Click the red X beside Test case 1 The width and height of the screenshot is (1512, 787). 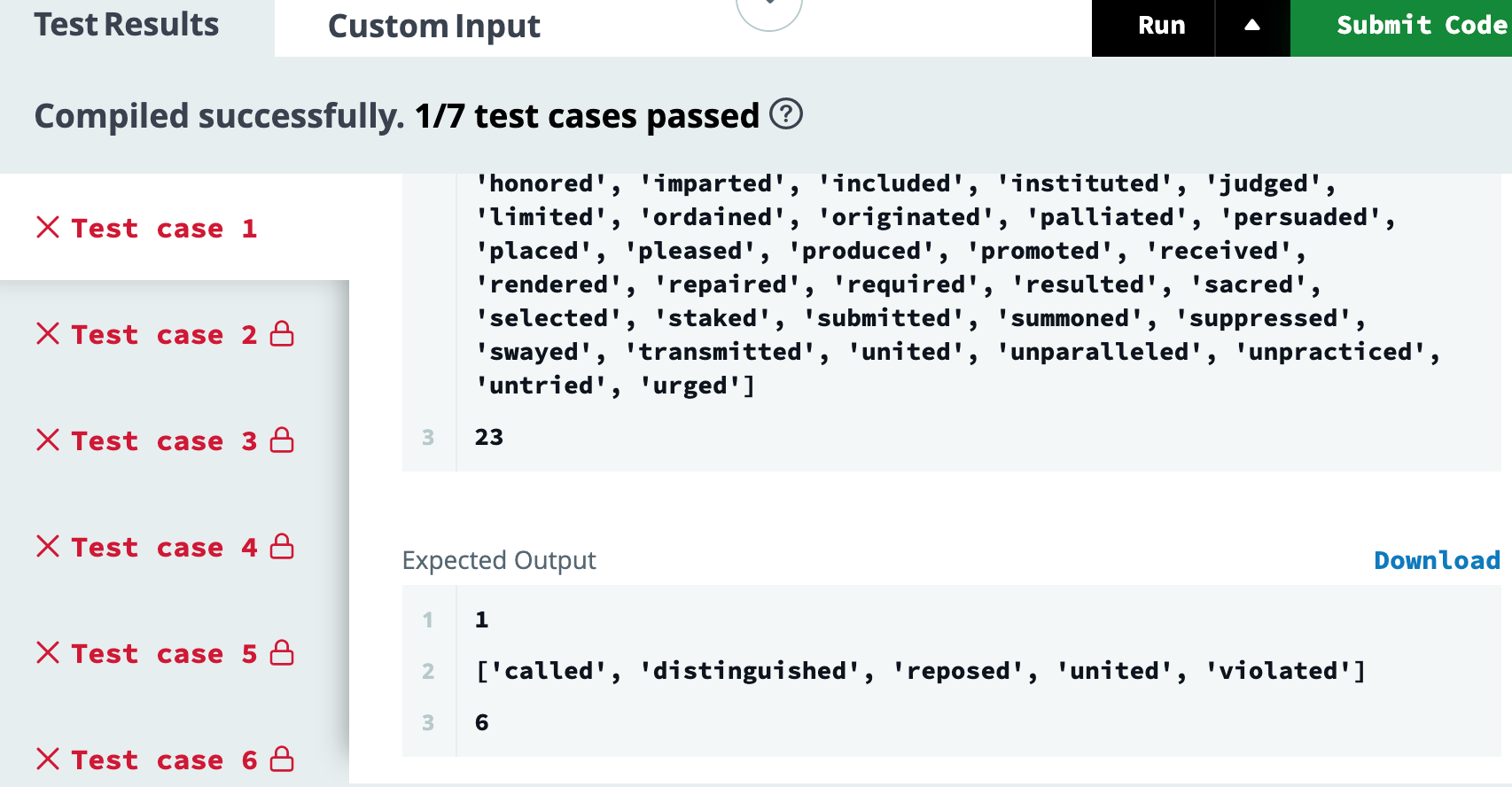tap(48, 228)
